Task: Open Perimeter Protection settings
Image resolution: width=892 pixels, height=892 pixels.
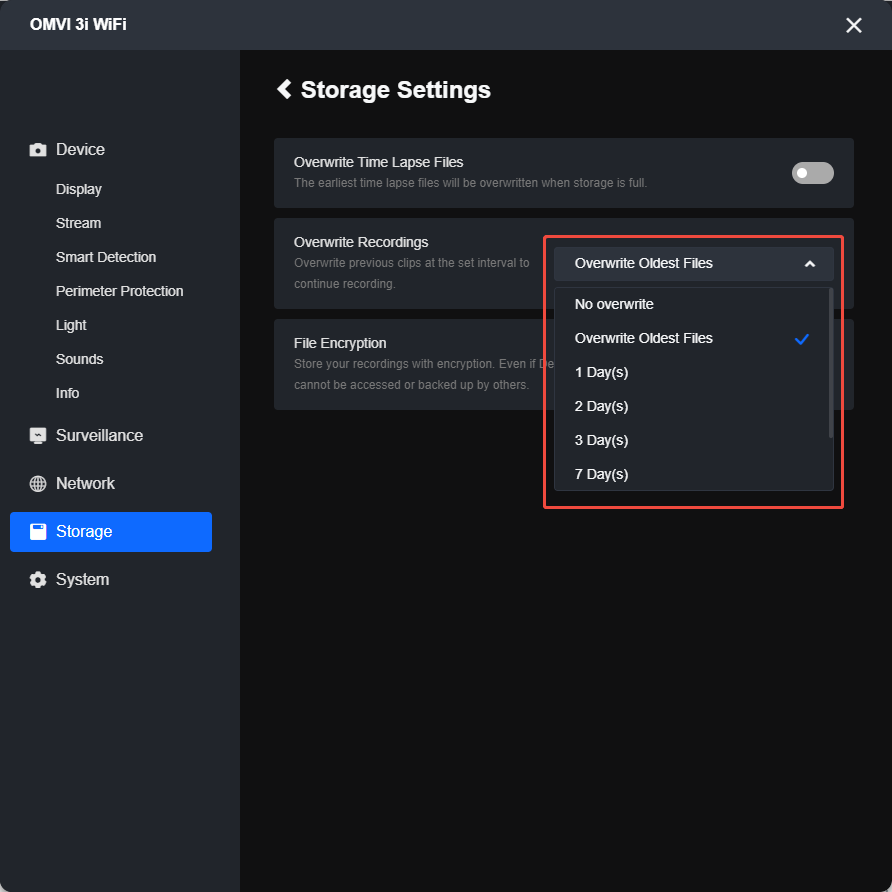Action: point(119,291)
